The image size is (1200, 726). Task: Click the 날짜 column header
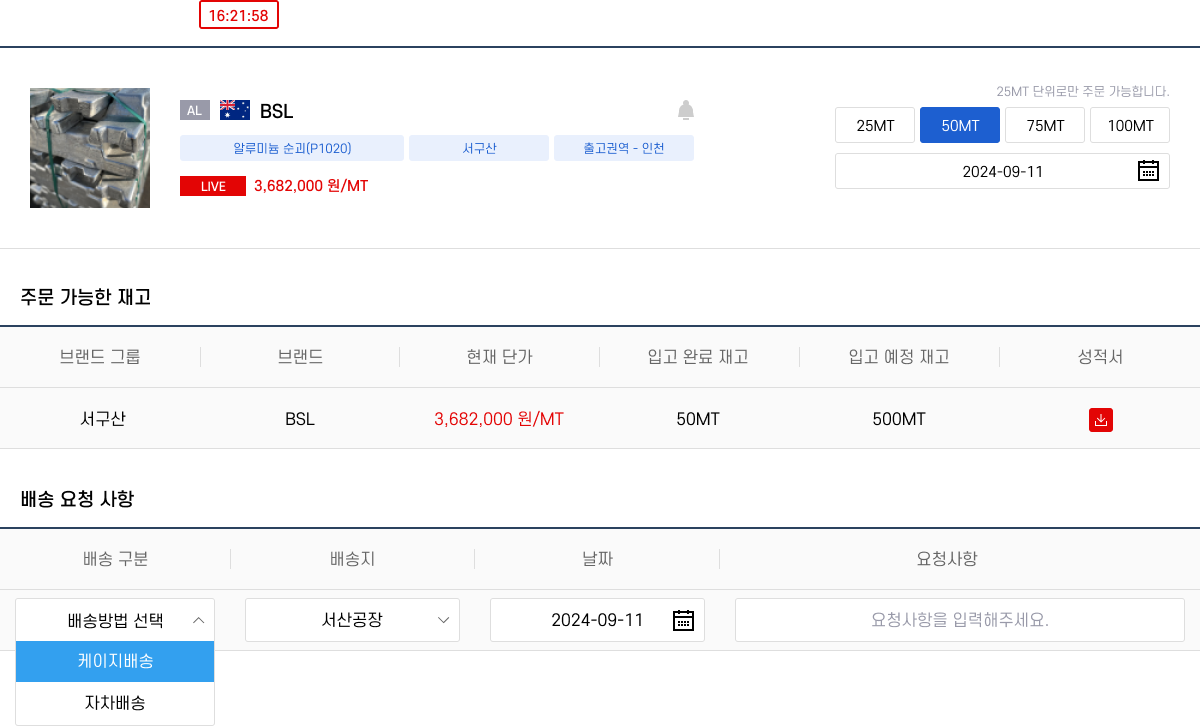pos(597,559)
